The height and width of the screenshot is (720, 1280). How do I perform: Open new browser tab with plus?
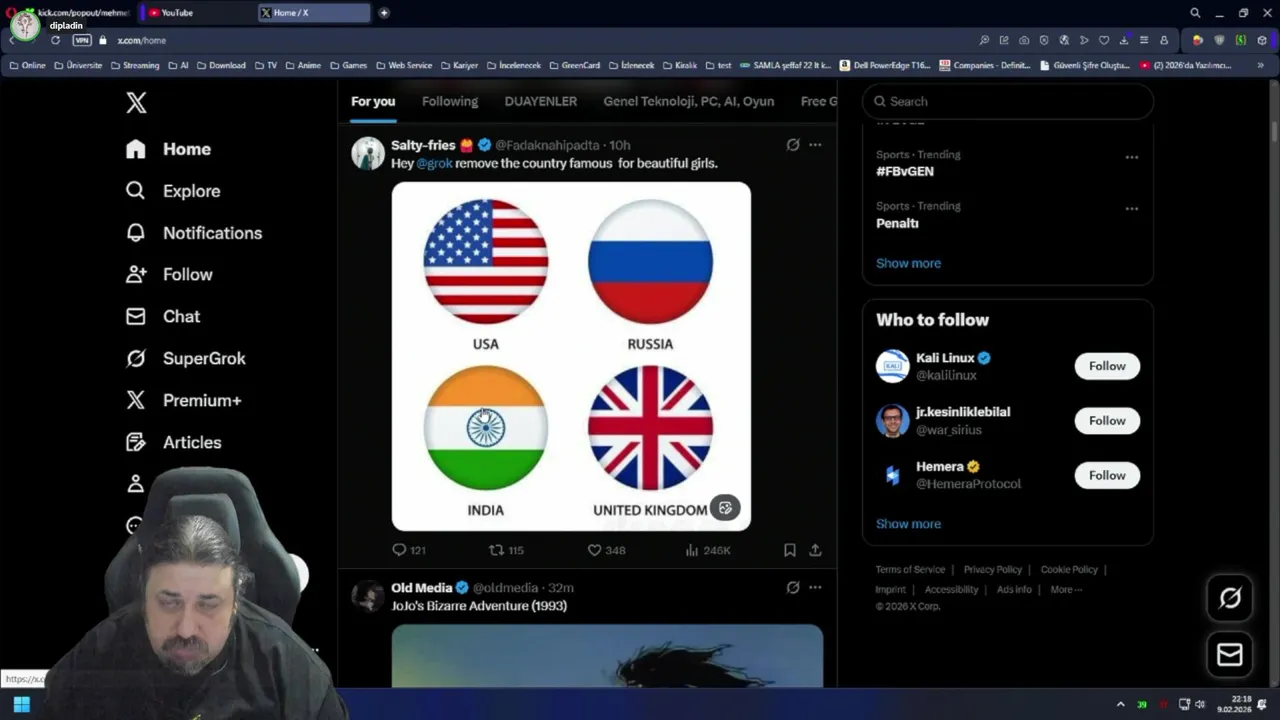pos(384,13)
